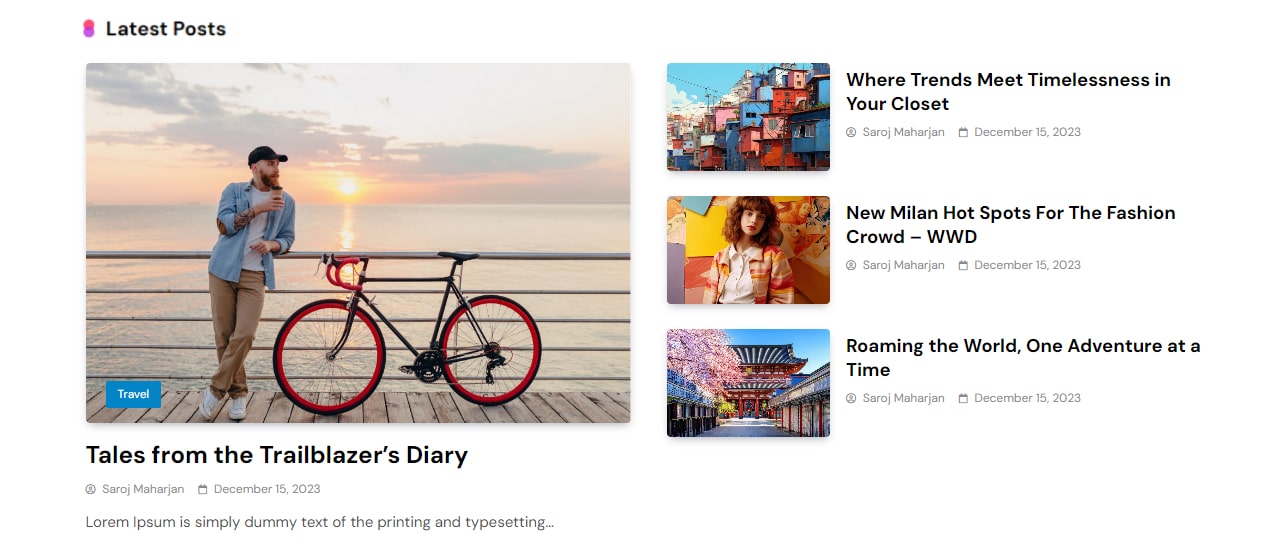This screenshot has width=1267, height=555.
Task: Click the colorful houses thumbnail
Action: pyautogui.click(x=748, y=117)
